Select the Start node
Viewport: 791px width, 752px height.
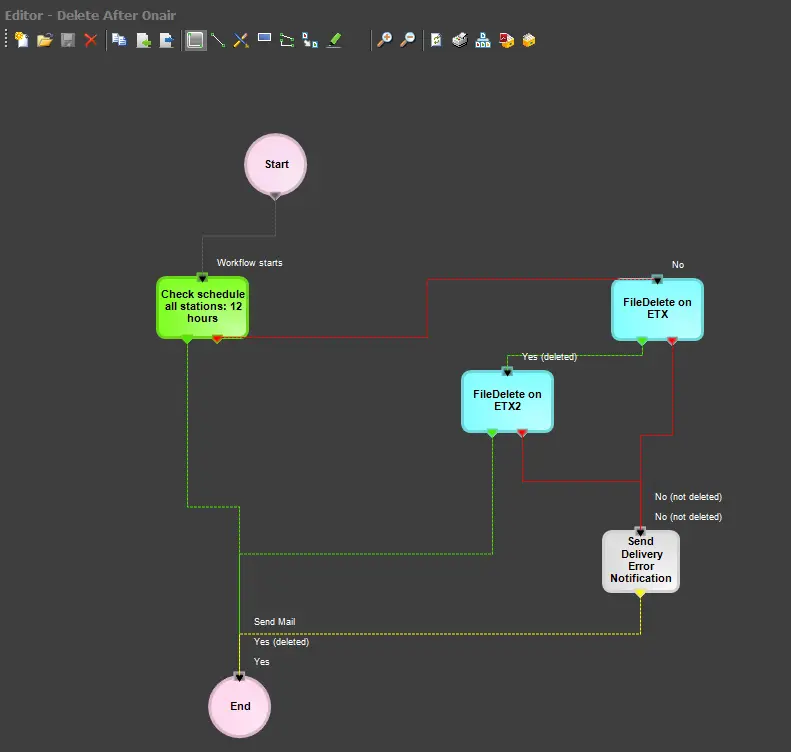click(x=276, y=164)
